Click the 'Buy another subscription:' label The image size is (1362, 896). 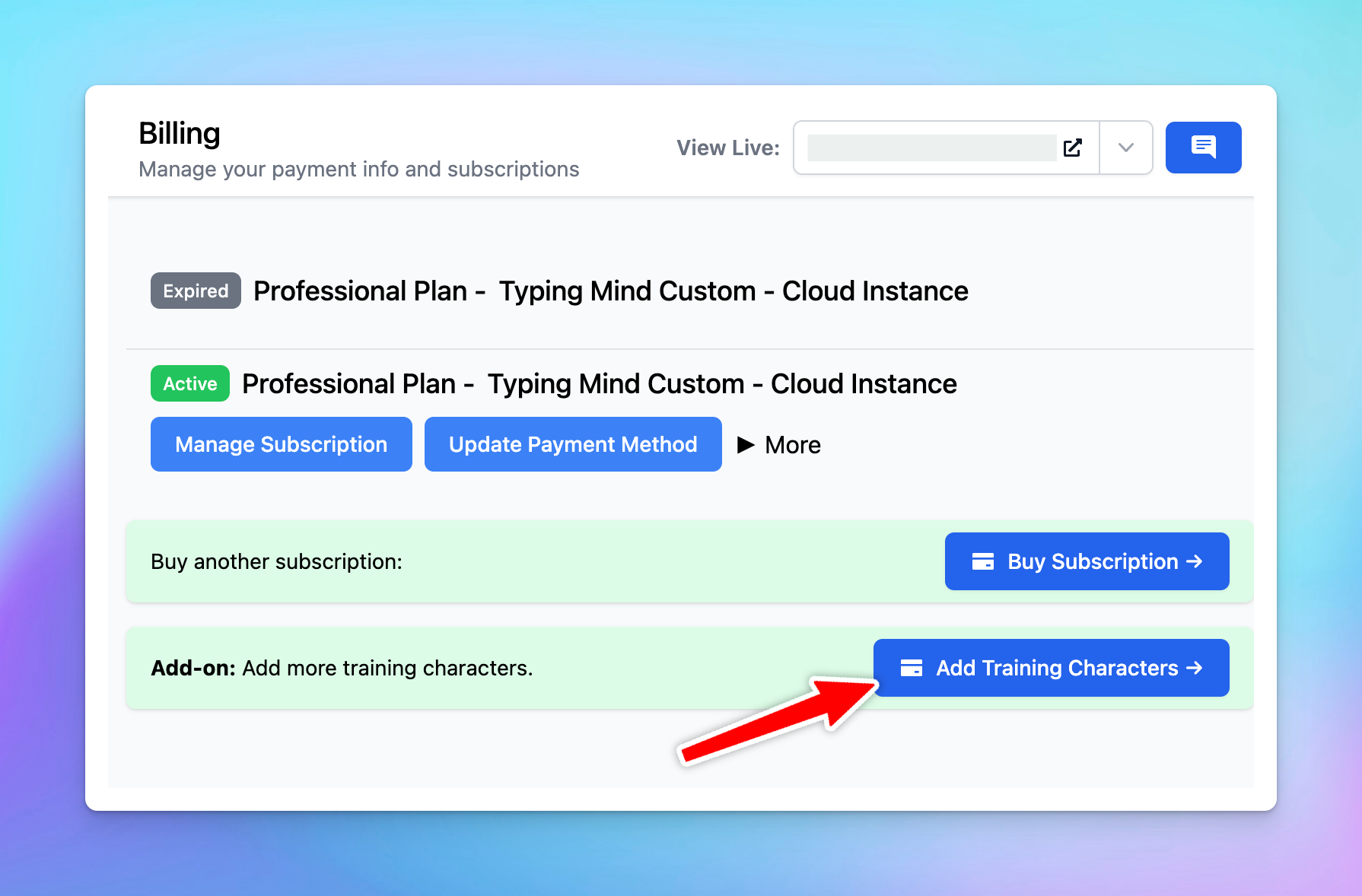click(276, 561)
